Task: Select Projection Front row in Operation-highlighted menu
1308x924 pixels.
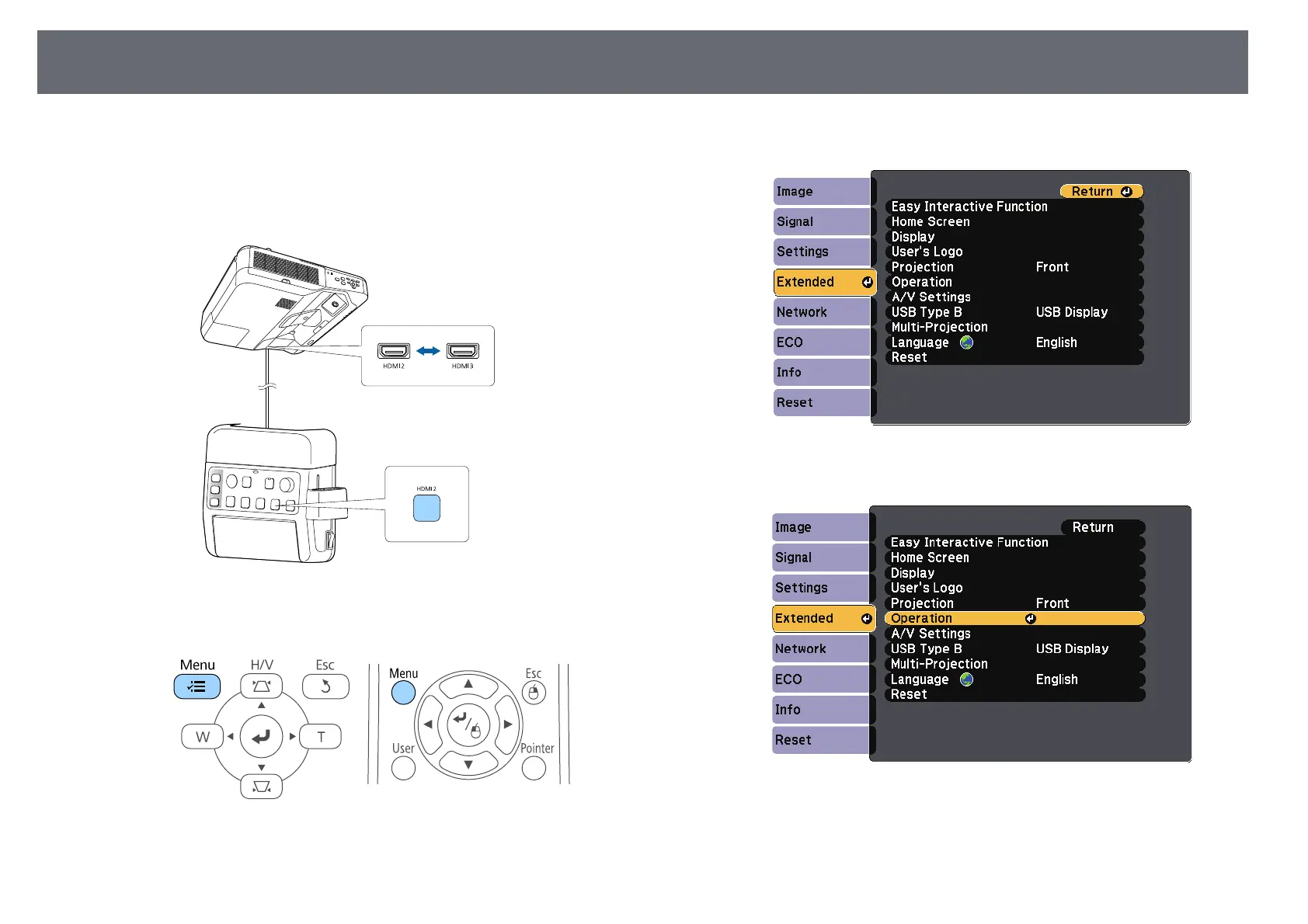Action: pos(1015,603)
